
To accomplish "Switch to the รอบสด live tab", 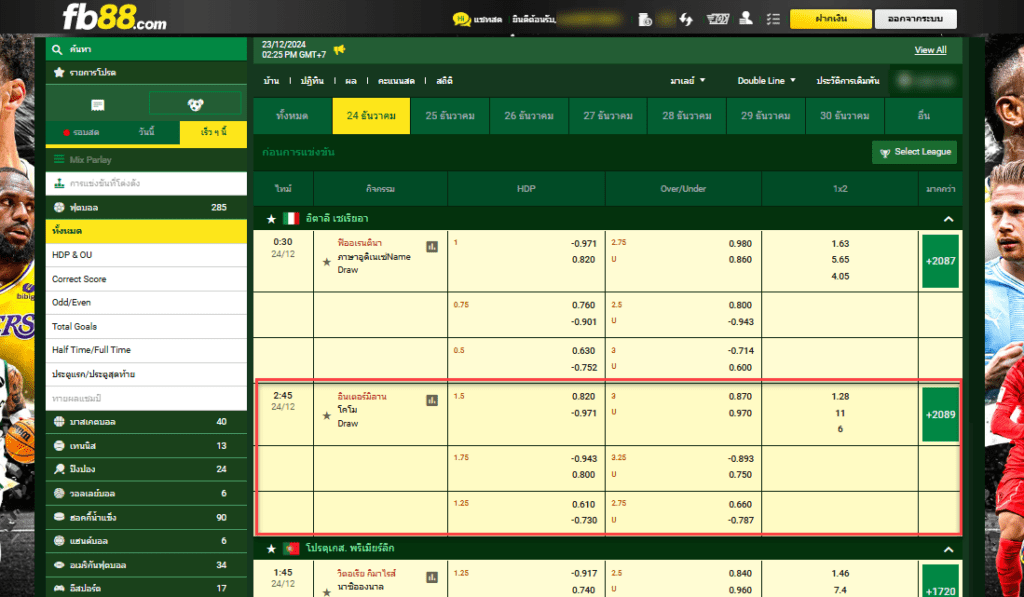I will coord(82,132).
